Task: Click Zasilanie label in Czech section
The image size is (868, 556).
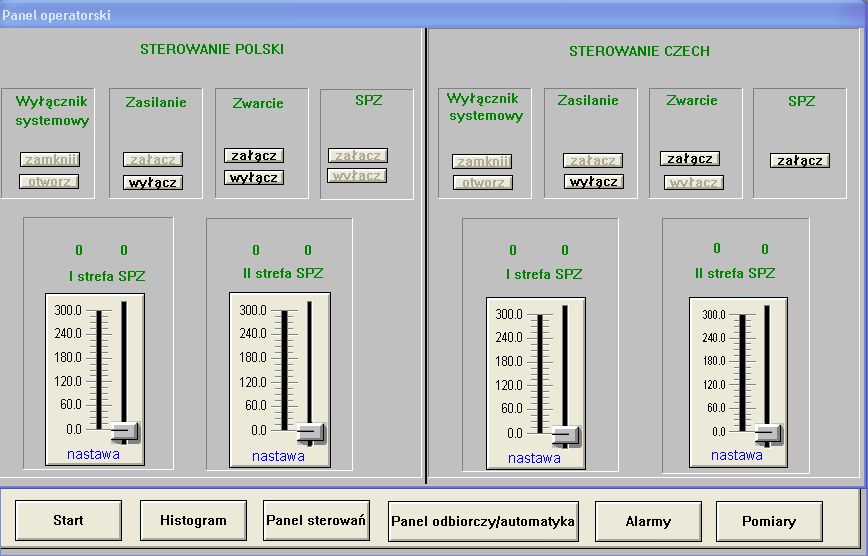Action: (588, 101)
